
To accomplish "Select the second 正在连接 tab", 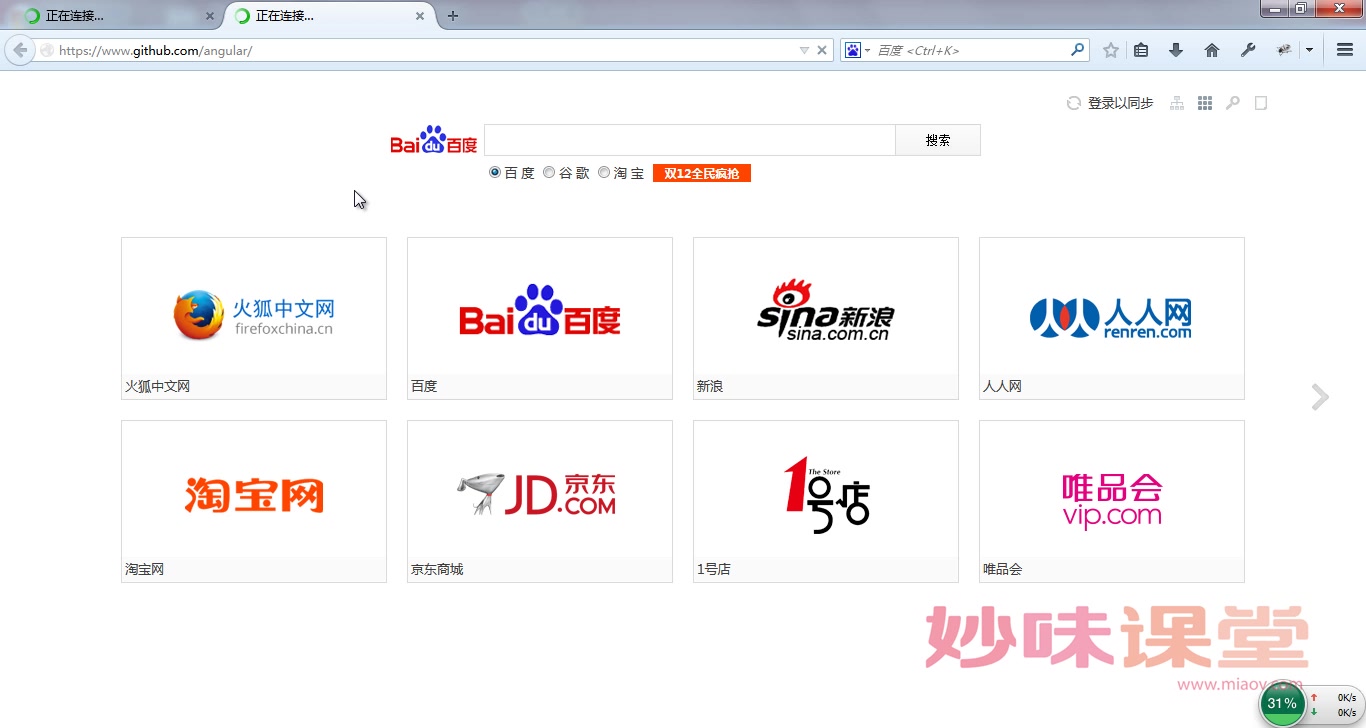I will pyautogui.click(x=330, y=16).
